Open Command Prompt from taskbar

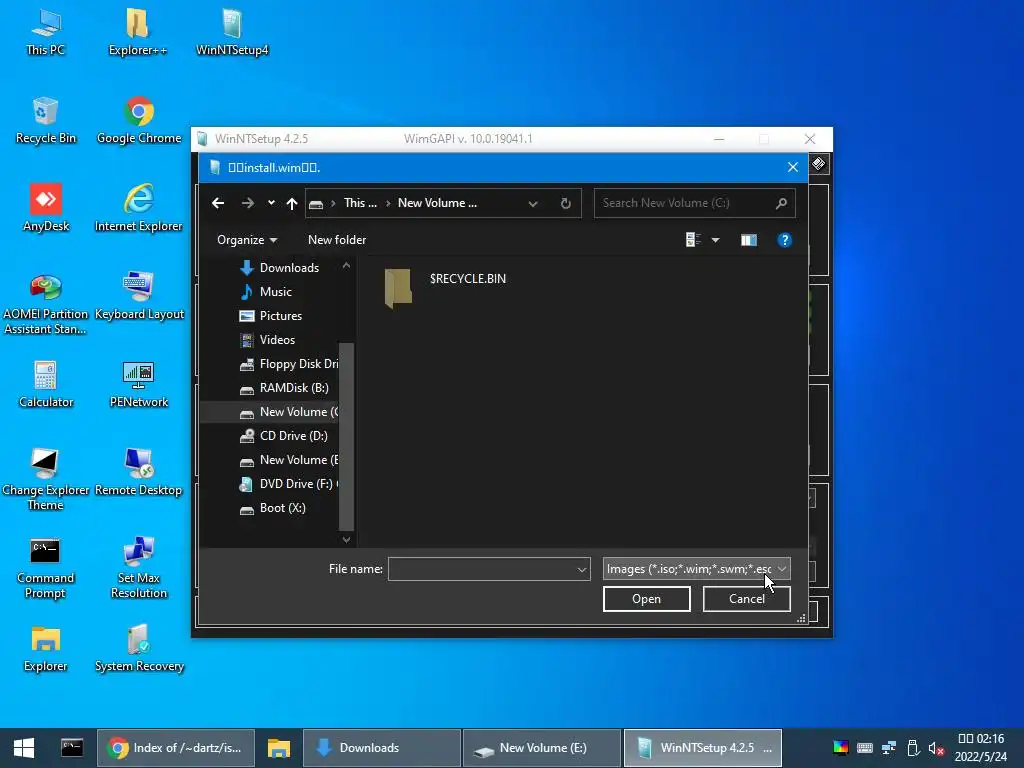(72, 748)
